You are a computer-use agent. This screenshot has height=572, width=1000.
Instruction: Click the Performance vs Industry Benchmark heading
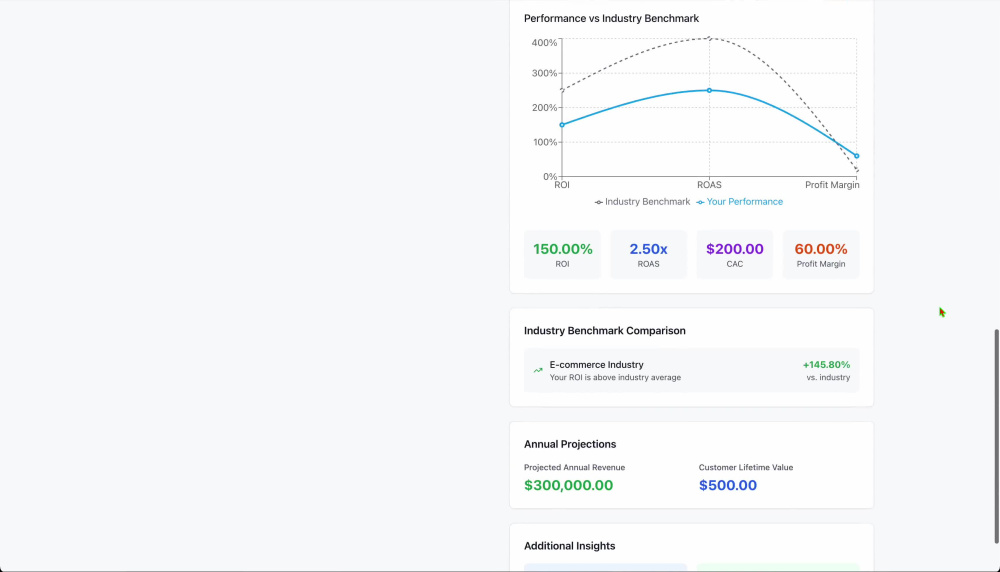click(611, 18)
